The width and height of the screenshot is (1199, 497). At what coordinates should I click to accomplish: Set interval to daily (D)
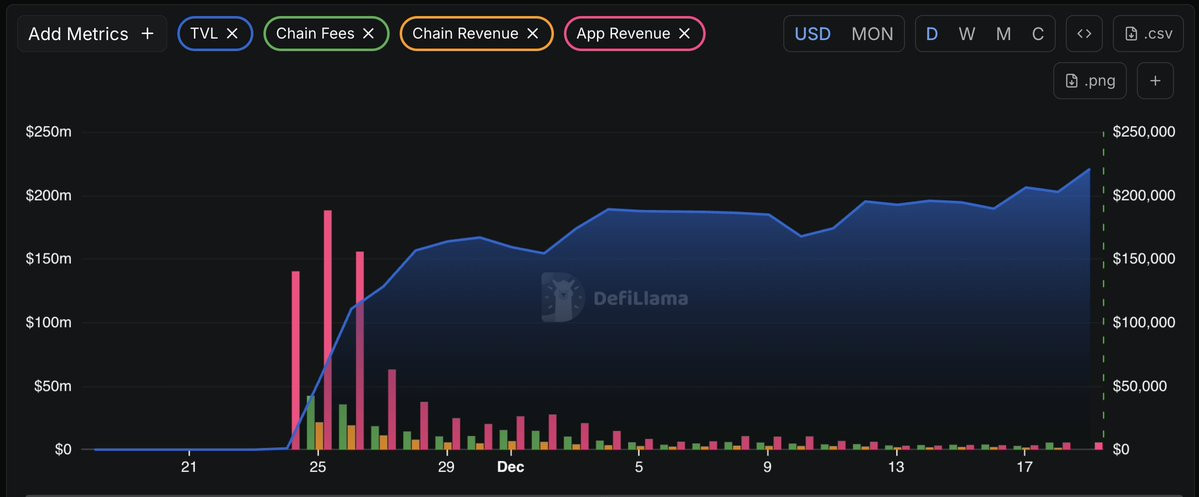pyautogui.click(x=932, y=34)
